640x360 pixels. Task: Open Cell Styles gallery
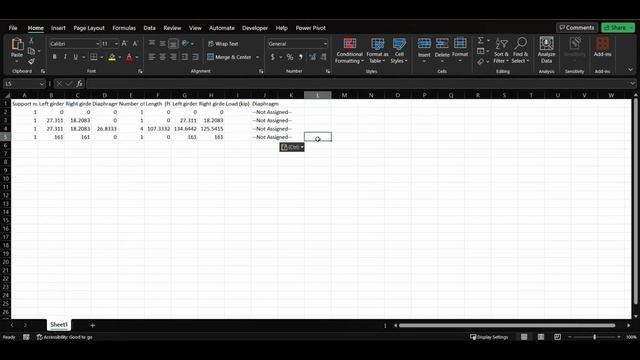click(399, 50)
